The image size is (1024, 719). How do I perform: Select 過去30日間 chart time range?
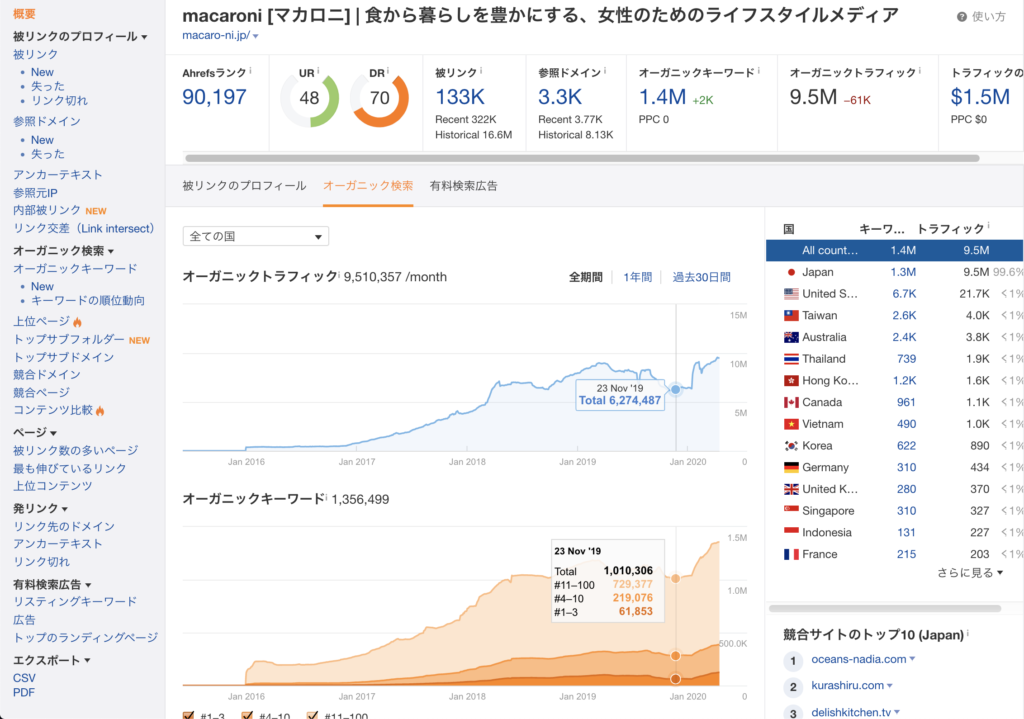pyautogui.click(x=701, y=278)
